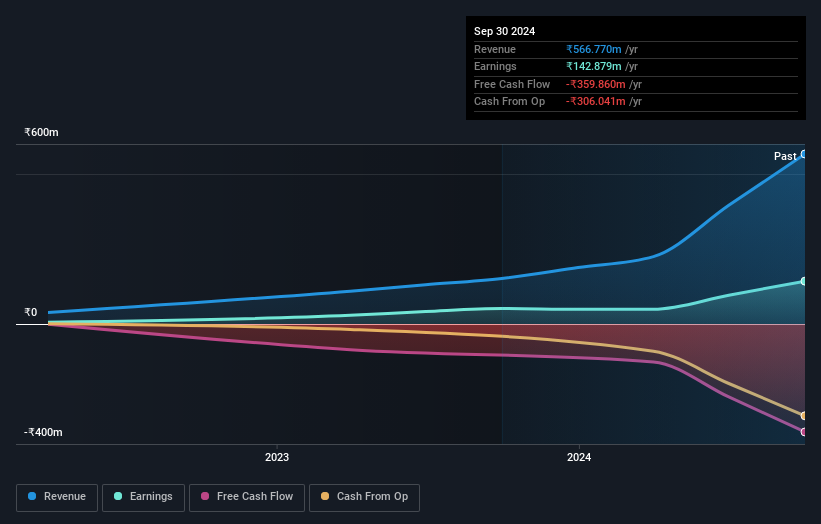Screen dimensions: 821x524
Task: Click the -₹306.041m cash from op value
Action: tap(596, 102)
